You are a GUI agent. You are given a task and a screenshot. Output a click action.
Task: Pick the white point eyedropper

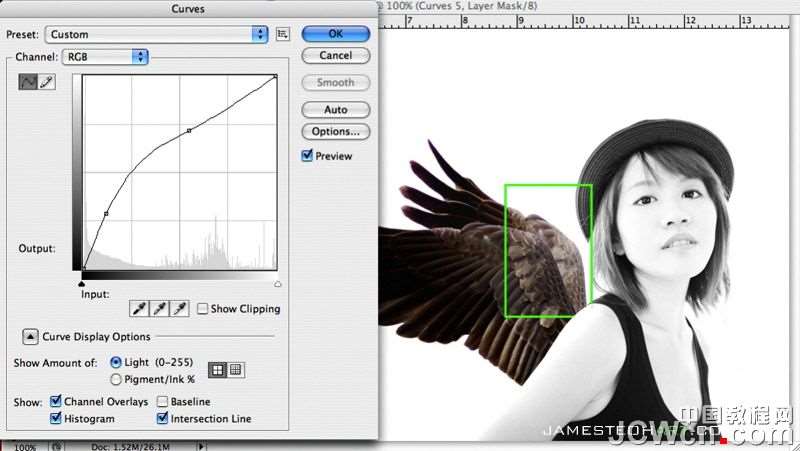[180, 308]
